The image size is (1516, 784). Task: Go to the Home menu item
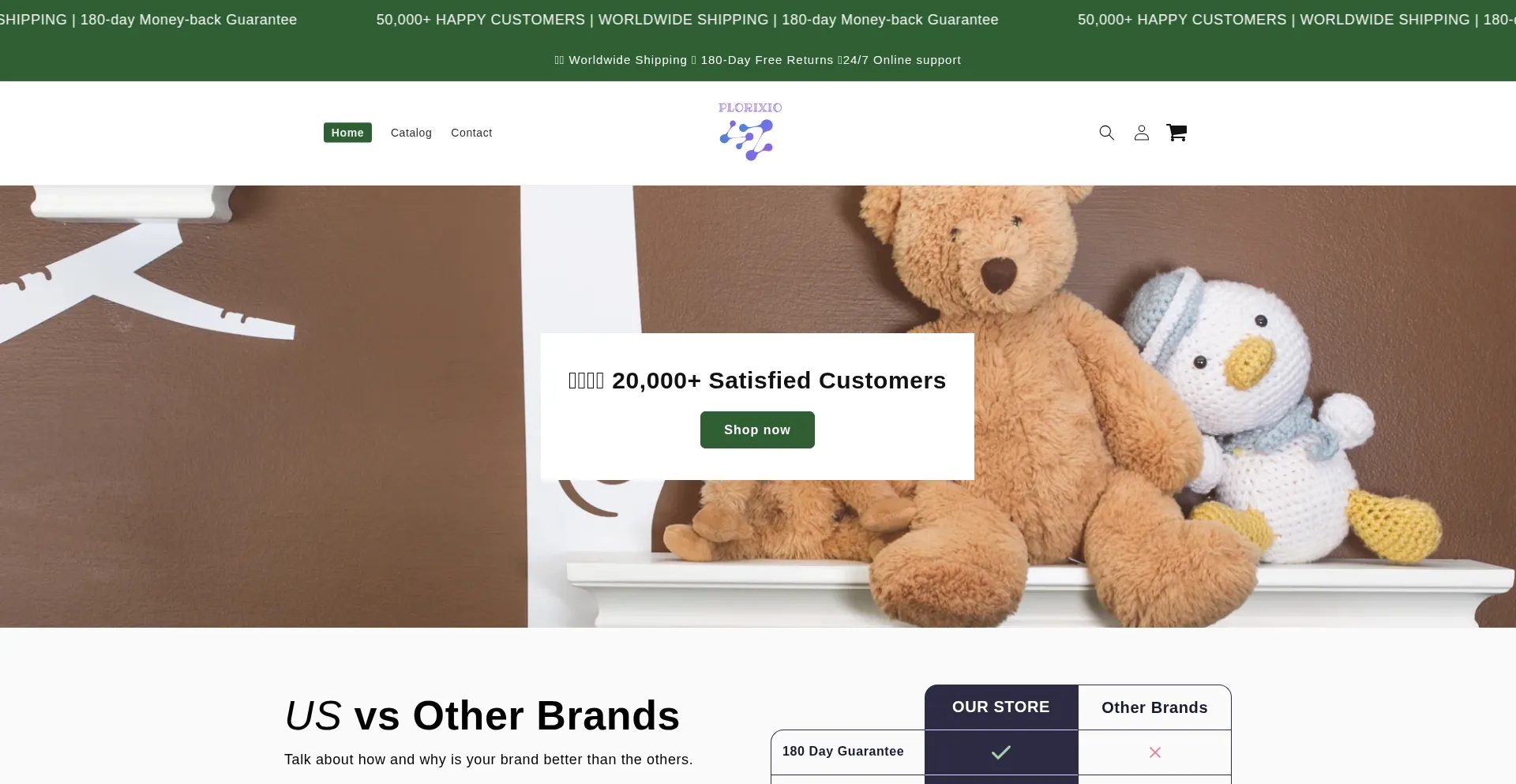coord(347,133)
